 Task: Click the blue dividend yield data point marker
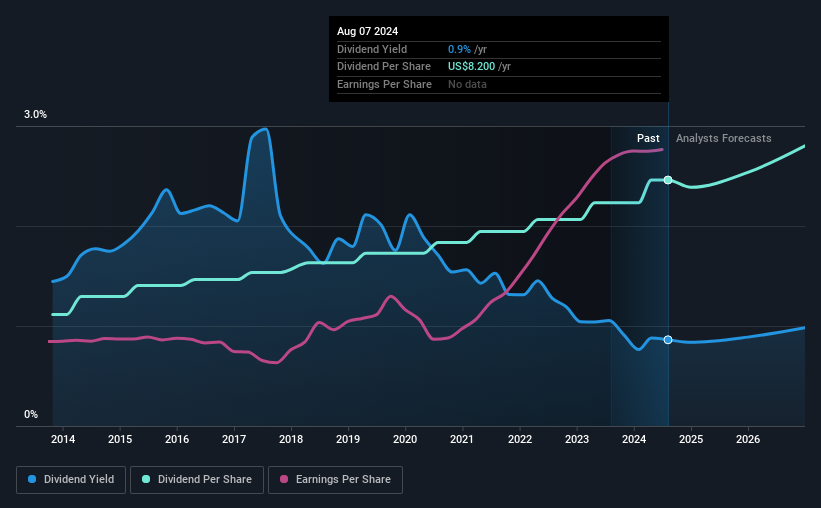(x=668, y=340)
